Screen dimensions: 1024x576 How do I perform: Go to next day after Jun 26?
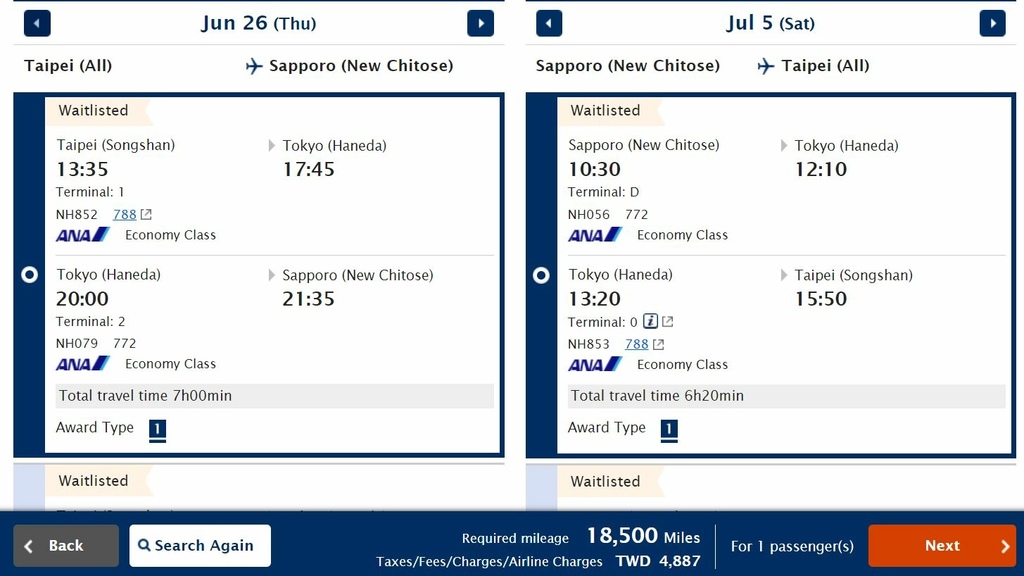(481, 23)
